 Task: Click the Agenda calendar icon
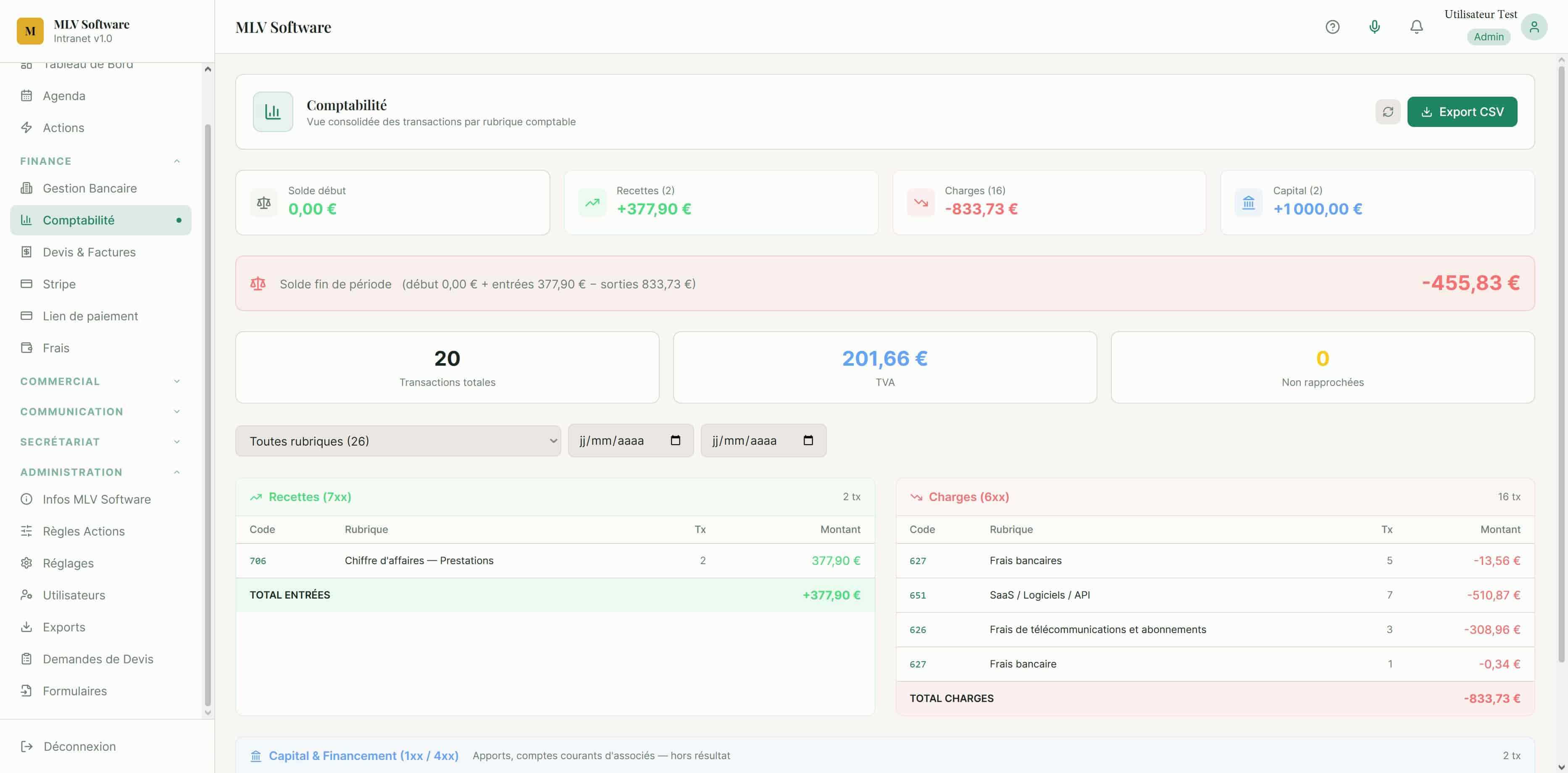click(26, 96)
